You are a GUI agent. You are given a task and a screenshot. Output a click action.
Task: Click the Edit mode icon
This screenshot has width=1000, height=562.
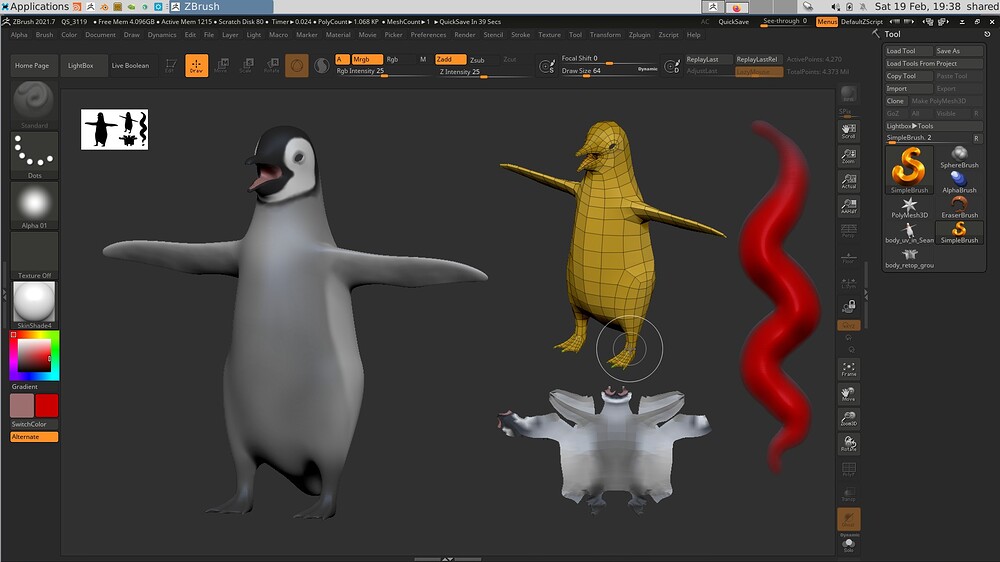click(x=170, y=65)
